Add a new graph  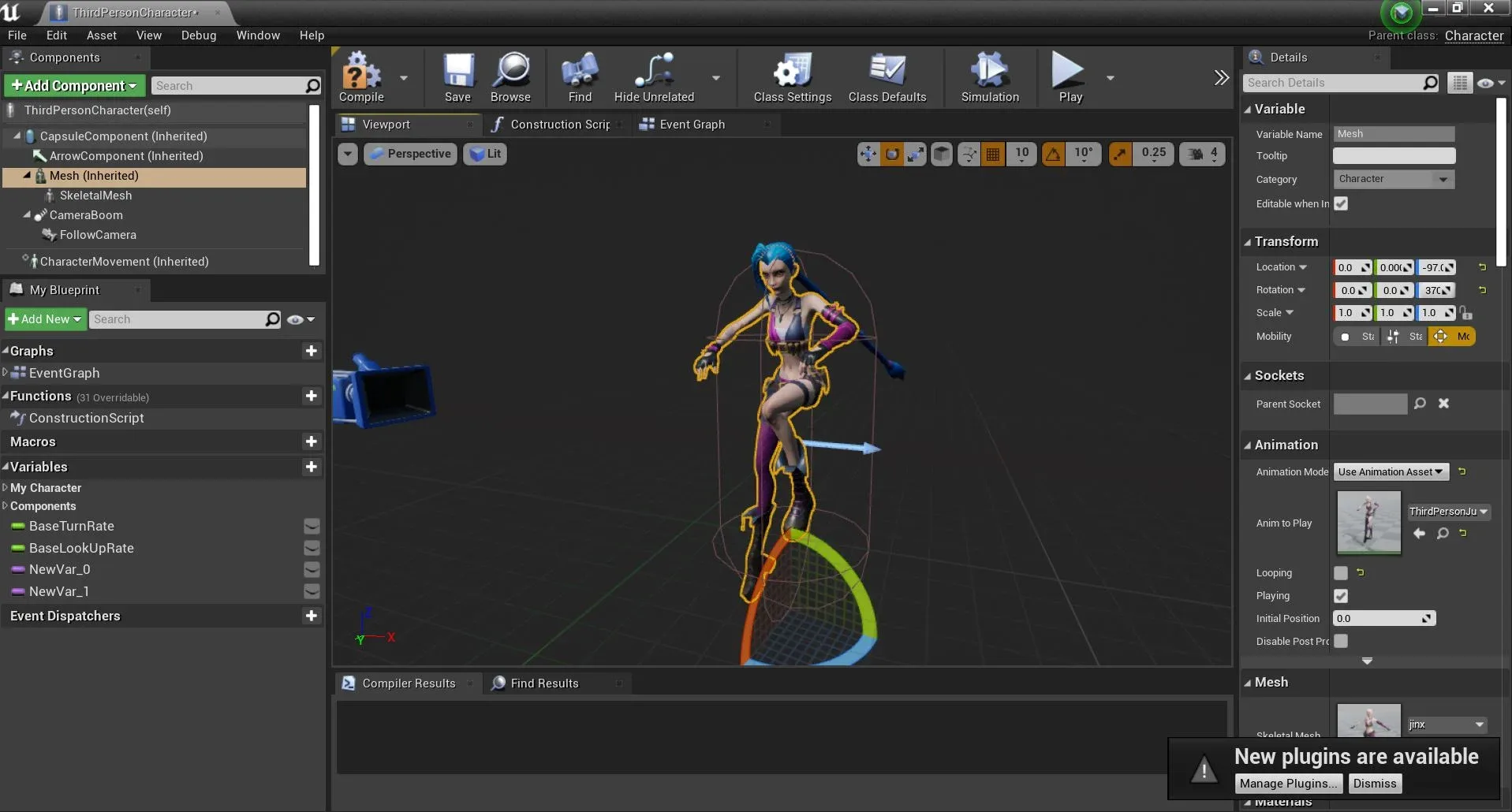tap(312, 351)
